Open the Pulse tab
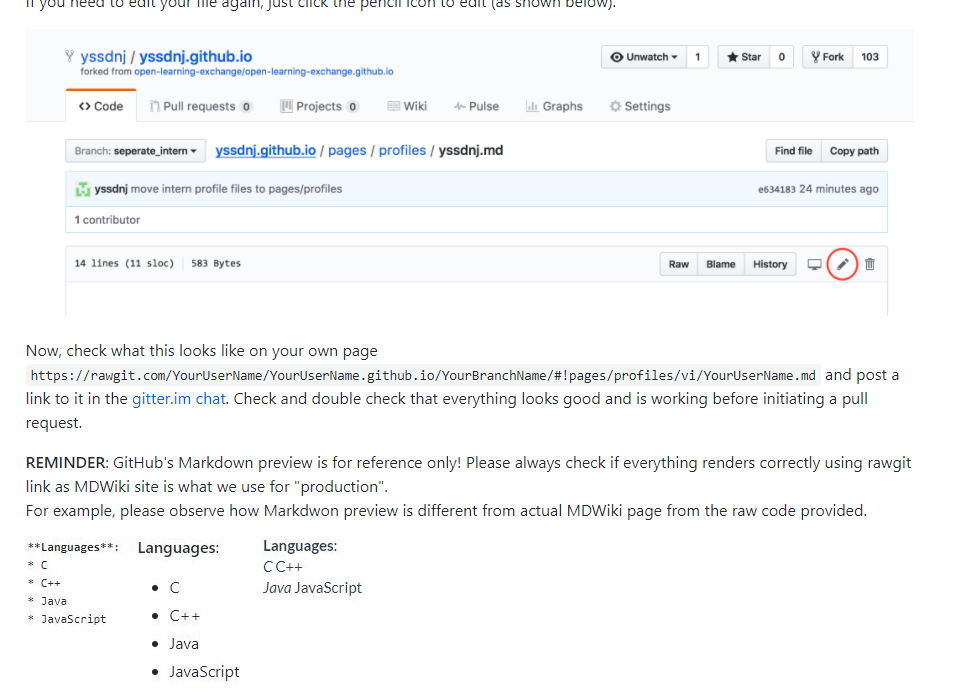 click(x=476, y=106)
